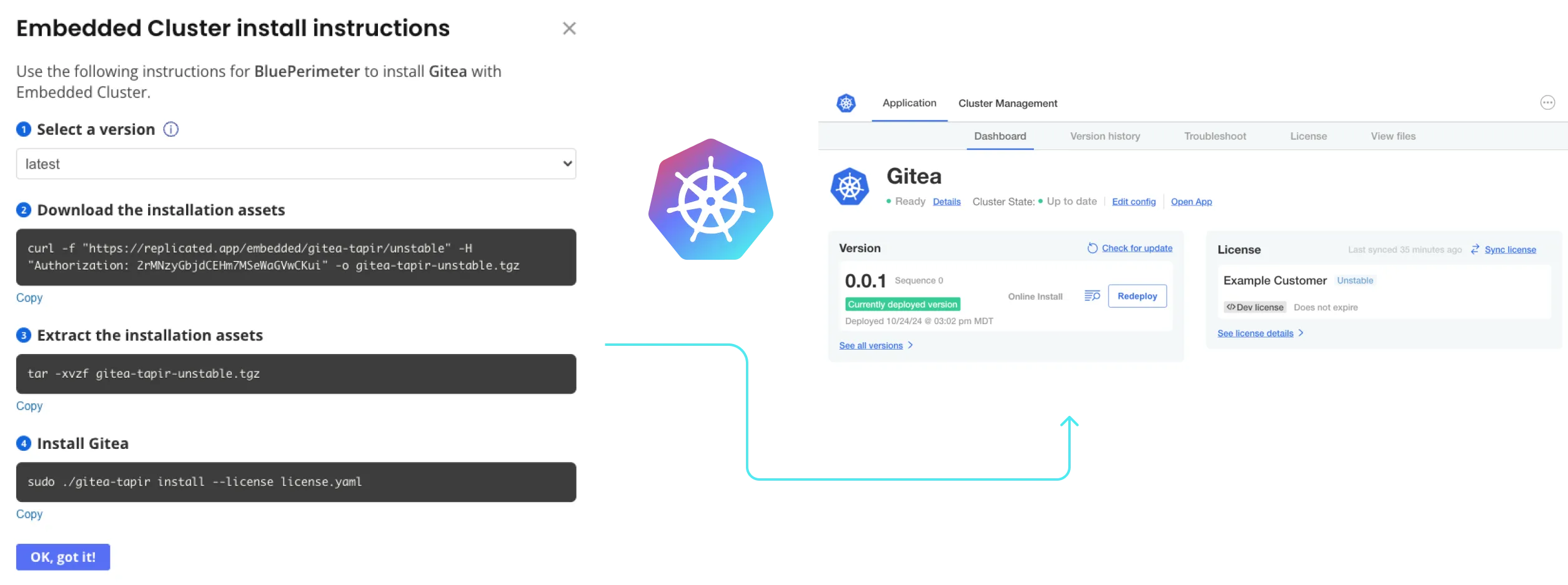Open the Details link next to Ready status
This screenshot has width=1568, height=585.
click(946, 202)
